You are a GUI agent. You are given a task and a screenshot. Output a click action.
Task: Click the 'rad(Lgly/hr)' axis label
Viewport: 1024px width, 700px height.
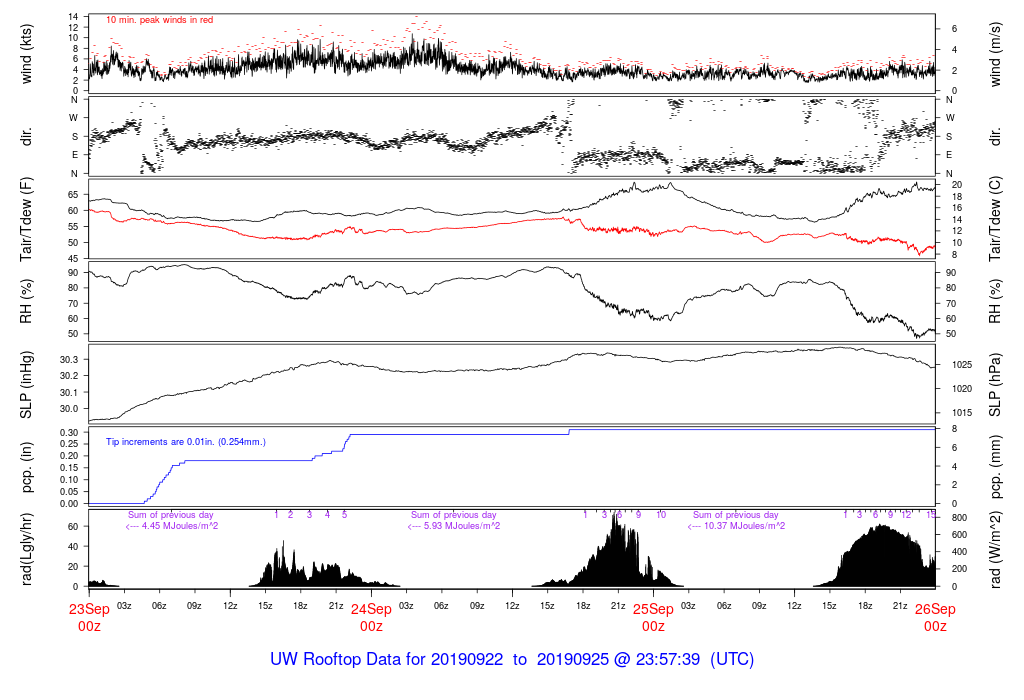point(26,549)
